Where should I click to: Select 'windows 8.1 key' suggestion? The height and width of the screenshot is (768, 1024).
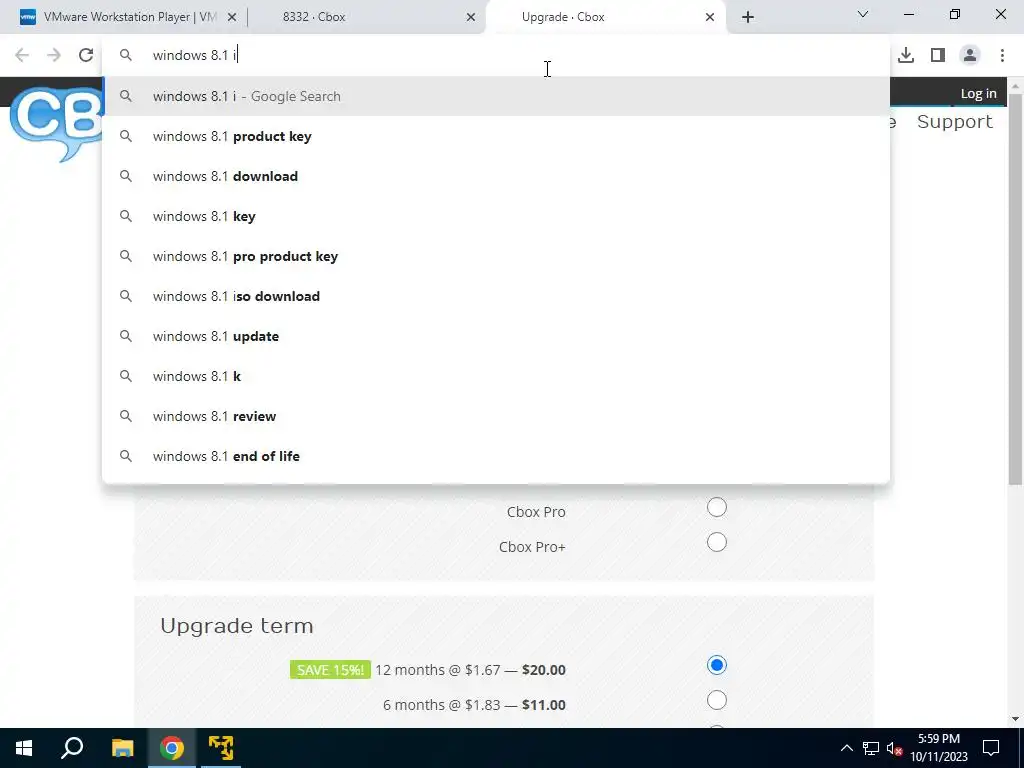point(496,216)
